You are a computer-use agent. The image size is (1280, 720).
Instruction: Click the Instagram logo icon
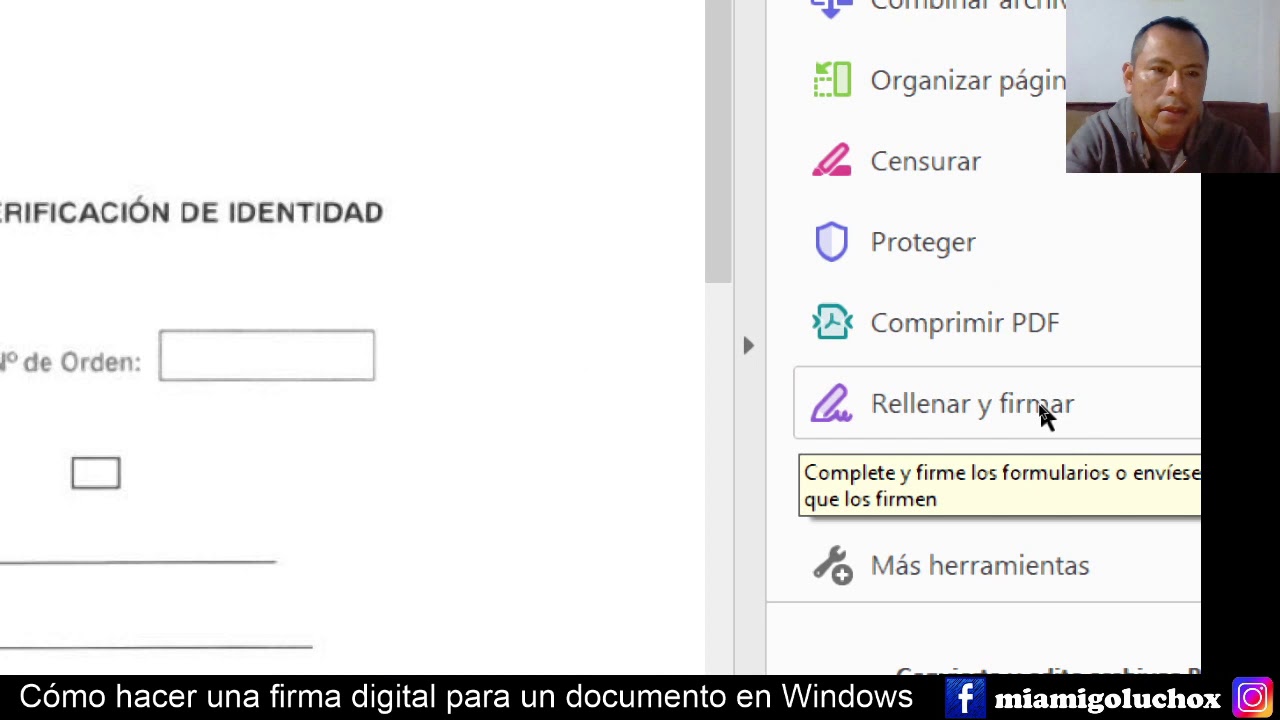click(x=1252, y=698)
